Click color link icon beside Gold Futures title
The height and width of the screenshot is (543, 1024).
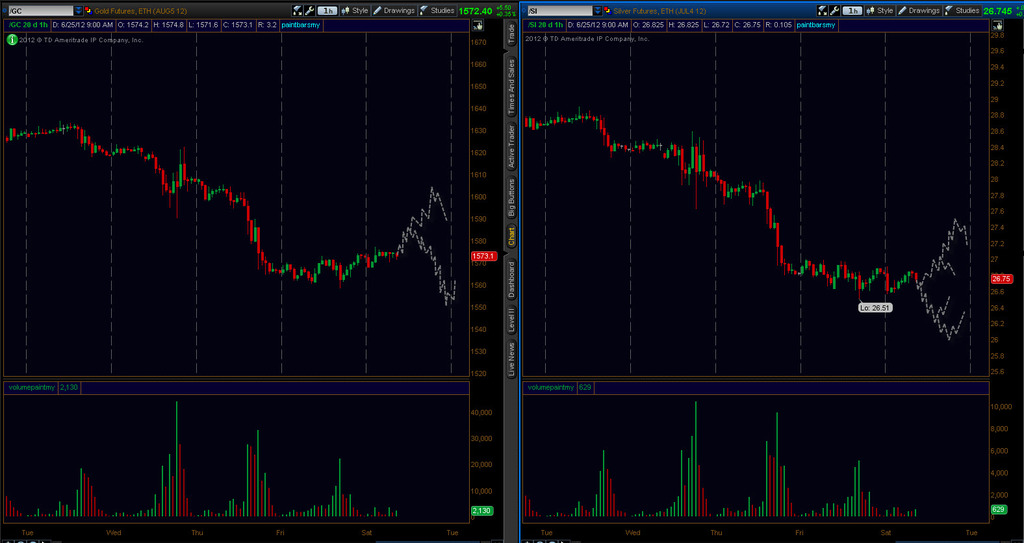88,10
